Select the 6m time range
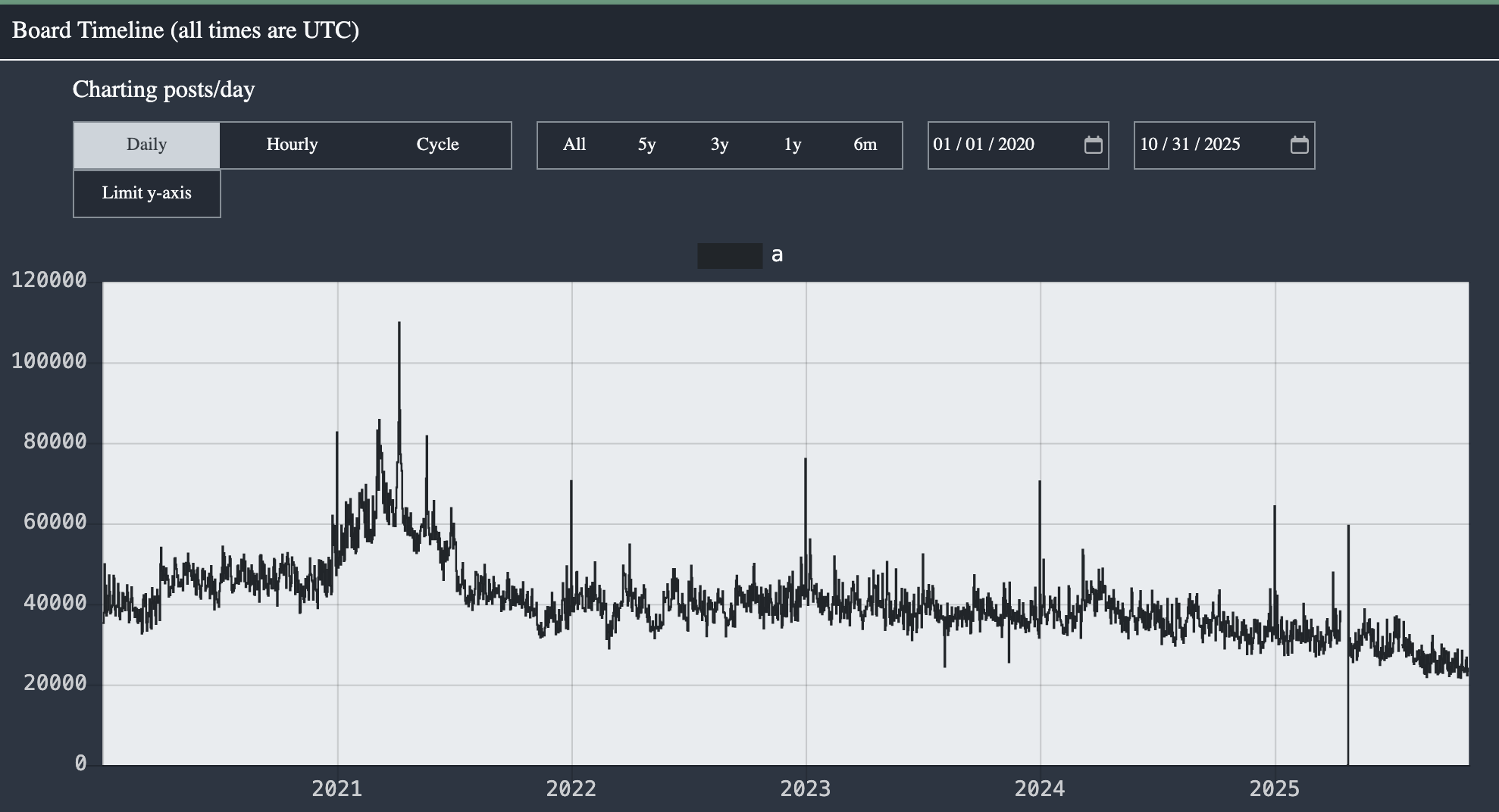1499x812 pixels. pos(865,145)
